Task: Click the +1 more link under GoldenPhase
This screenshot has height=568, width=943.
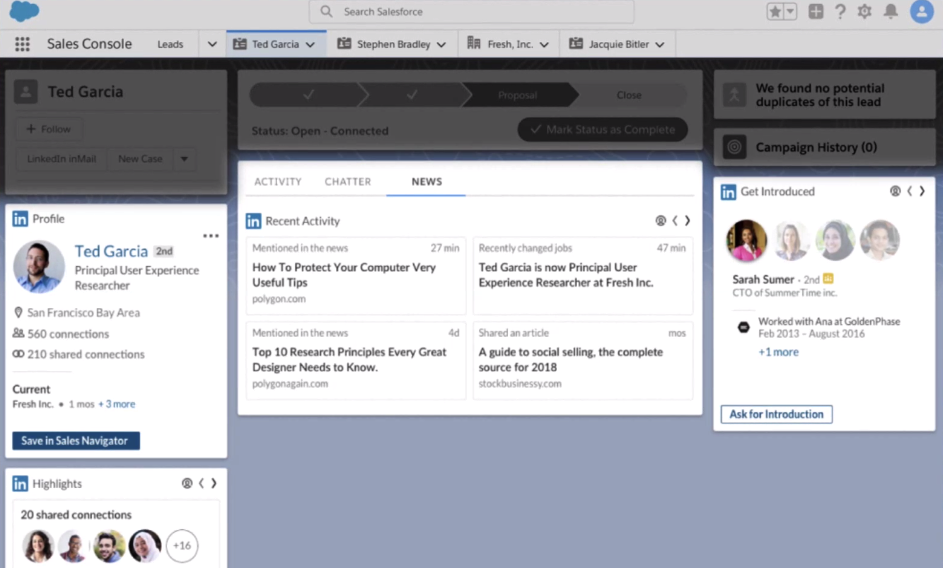Action: coord(778,352)
